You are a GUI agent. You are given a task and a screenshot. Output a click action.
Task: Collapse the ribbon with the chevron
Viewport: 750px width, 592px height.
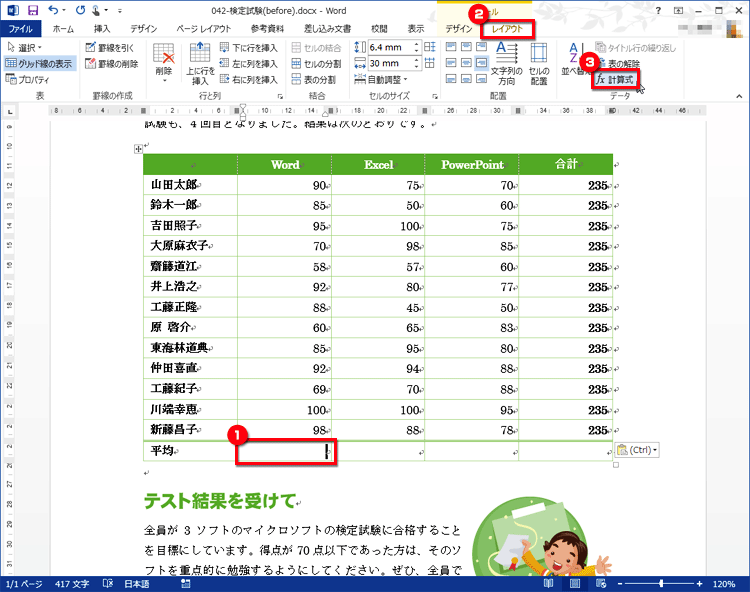[739, 96]
